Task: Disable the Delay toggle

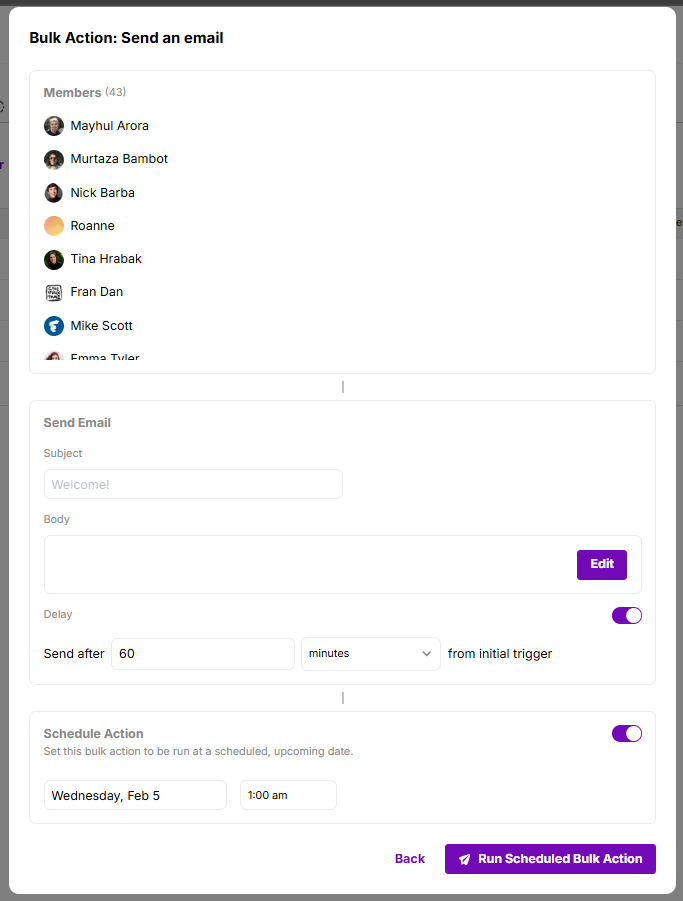Action: [x=627, y=615]
